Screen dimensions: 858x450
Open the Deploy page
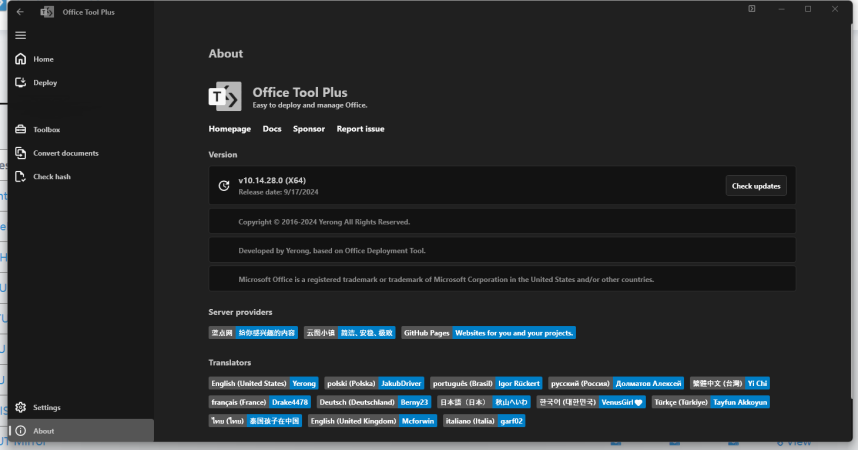point(81,83)
